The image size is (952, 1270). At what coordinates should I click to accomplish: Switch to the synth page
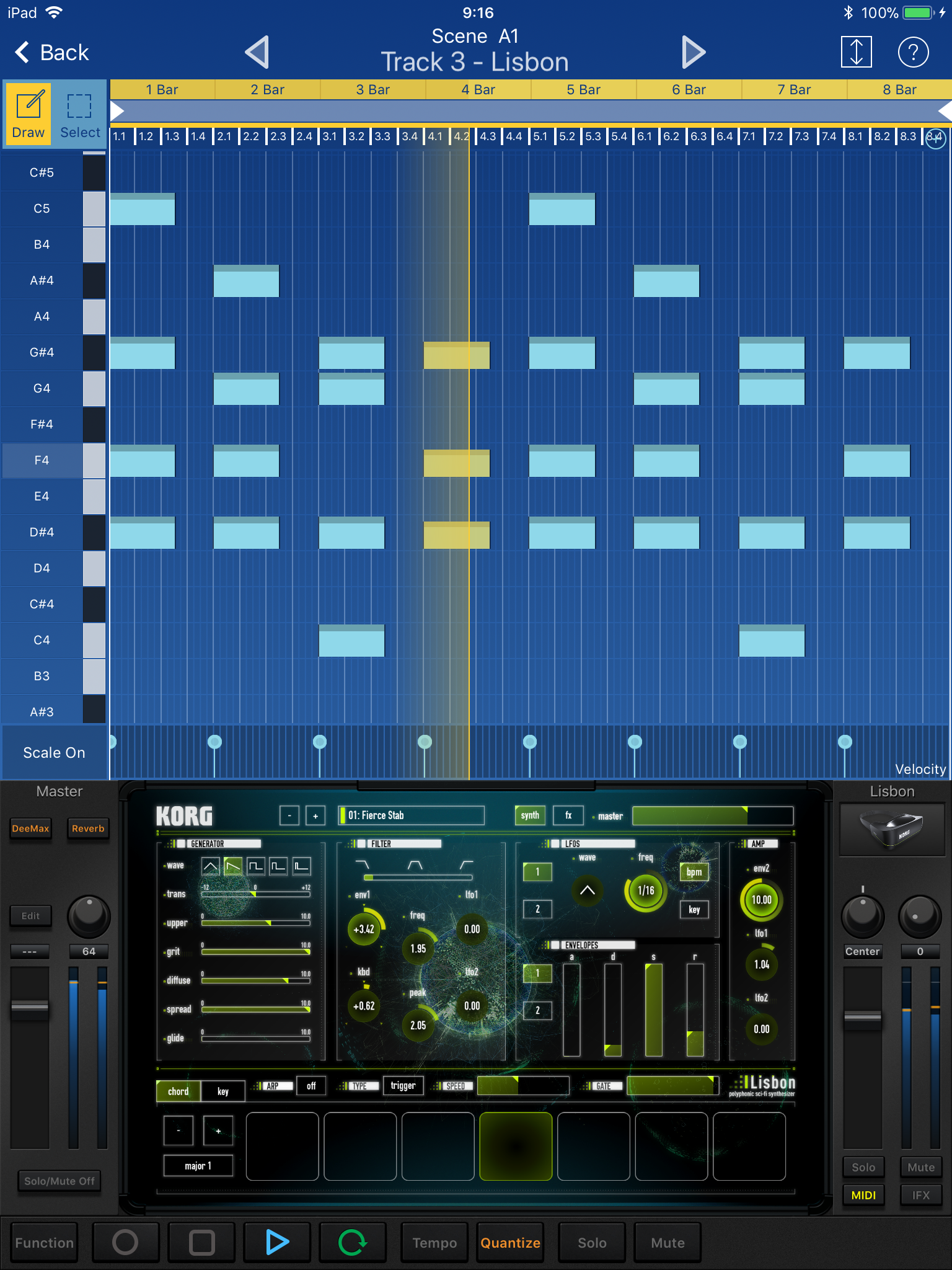[530, 815]
